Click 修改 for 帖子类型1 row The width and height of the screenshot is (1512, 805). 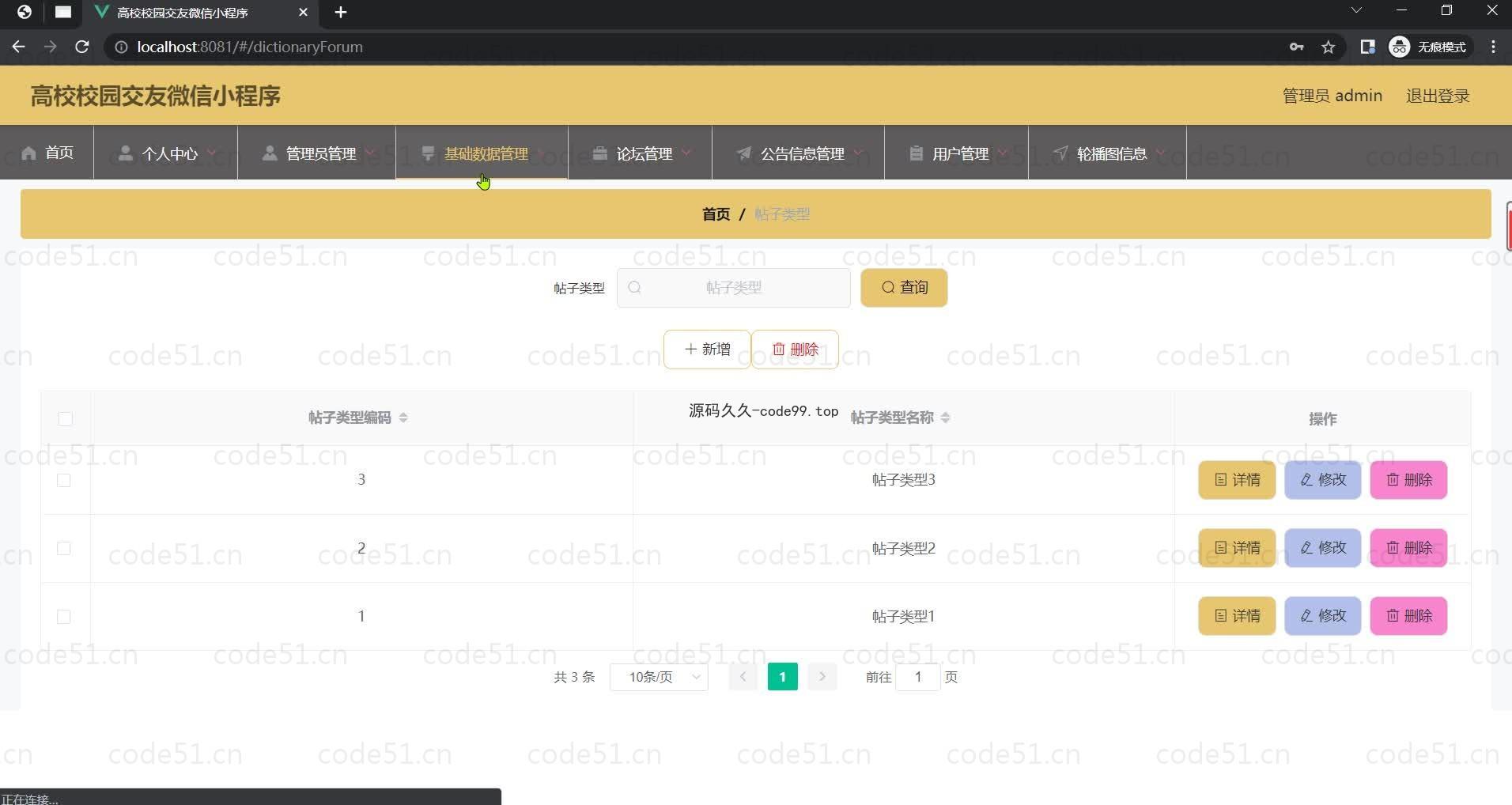click(1323, 616)
